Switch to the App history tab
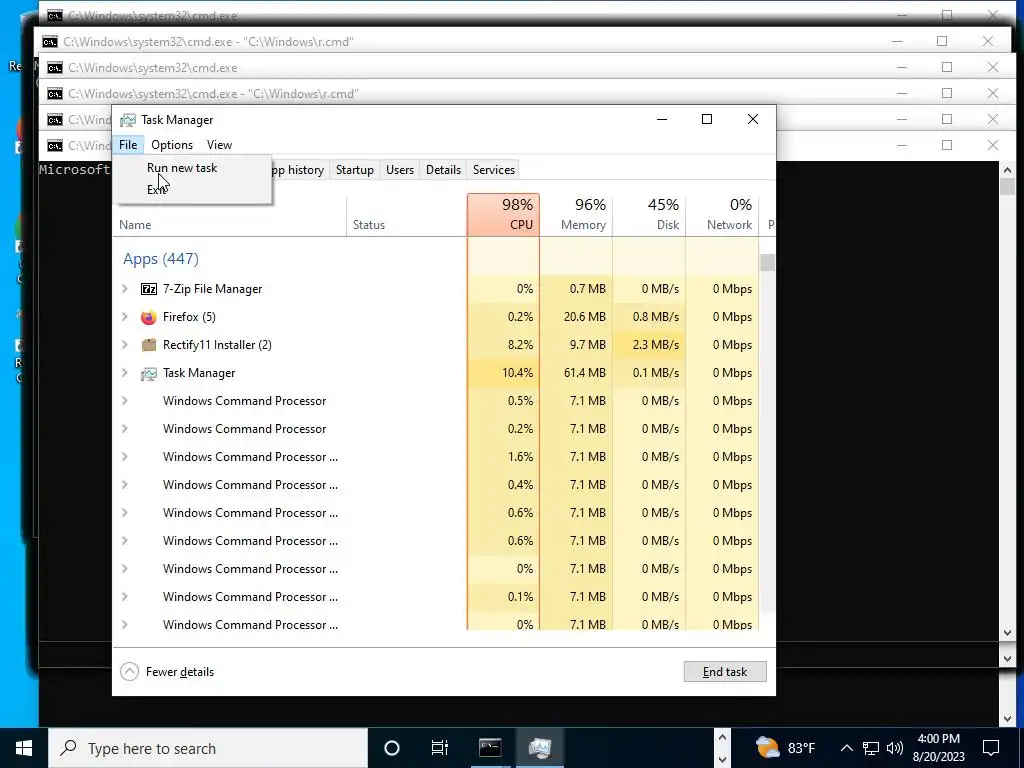 click(297, 170)
